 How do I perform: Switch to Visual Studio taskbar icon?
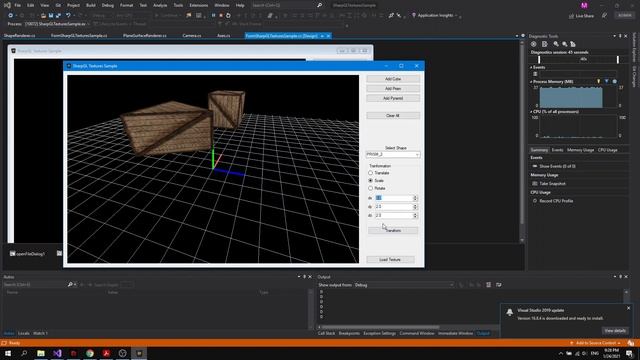(57, 353)
